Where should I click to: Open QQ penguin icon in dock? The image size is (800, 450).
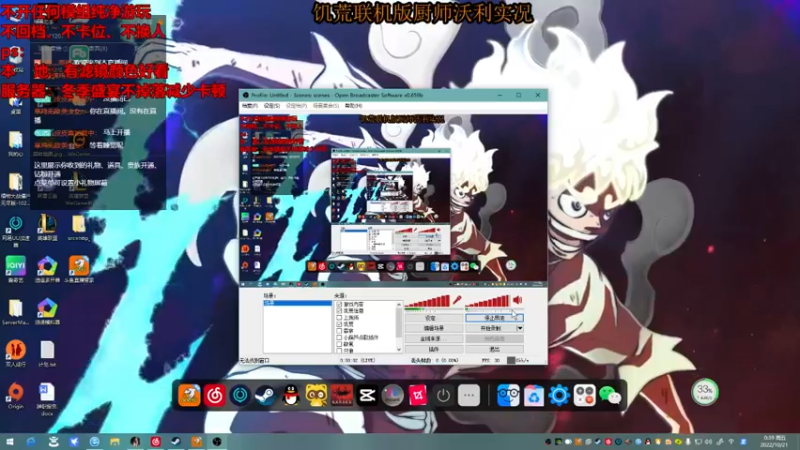pos(291,395)
